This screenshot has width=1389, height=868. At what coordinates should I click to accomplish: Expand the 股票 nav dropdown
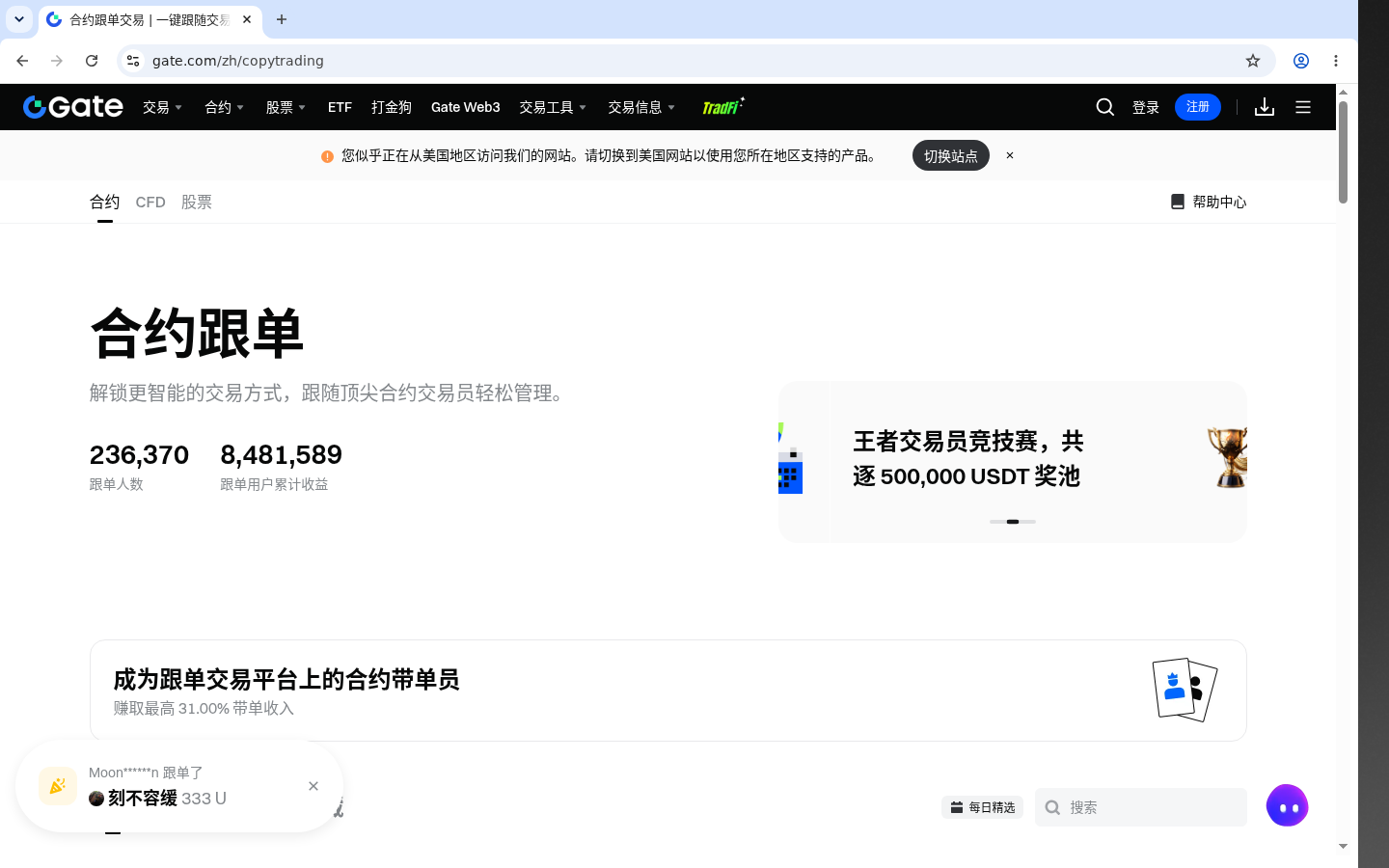pos(286,107)
